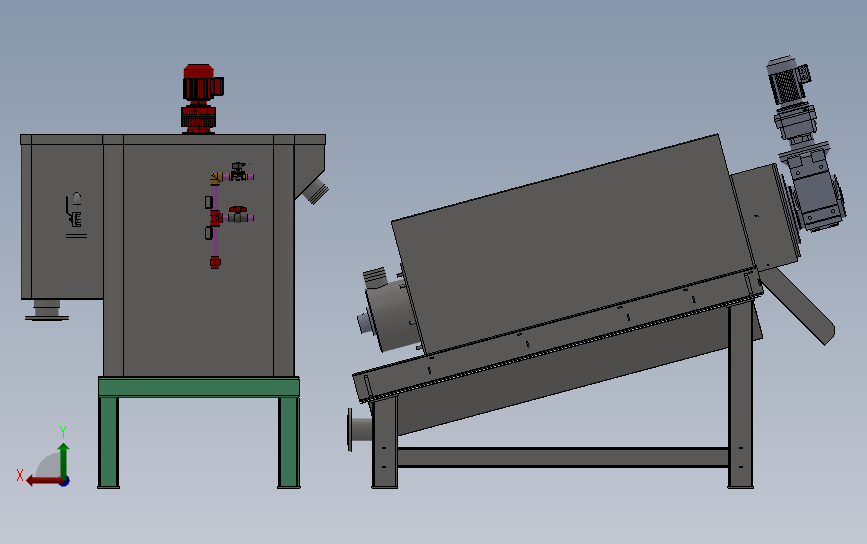Image resolution: width=867 pixels, height=544 pixels.
Task: Select the yellow elbow fitting on piping
Action: 216,178
